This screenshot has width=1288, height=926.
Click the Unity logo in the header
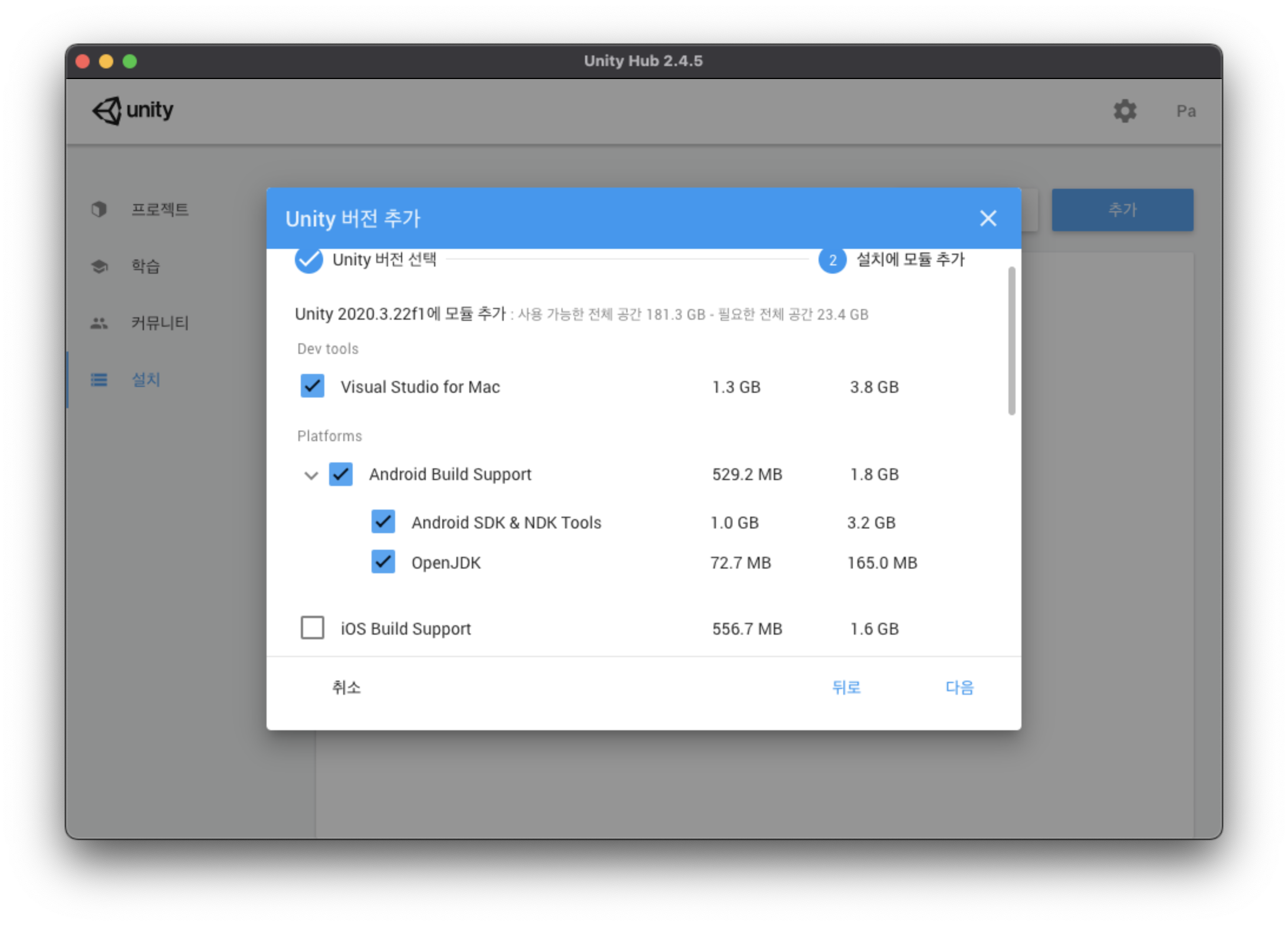pyautogui.click(x=133, y=110)
